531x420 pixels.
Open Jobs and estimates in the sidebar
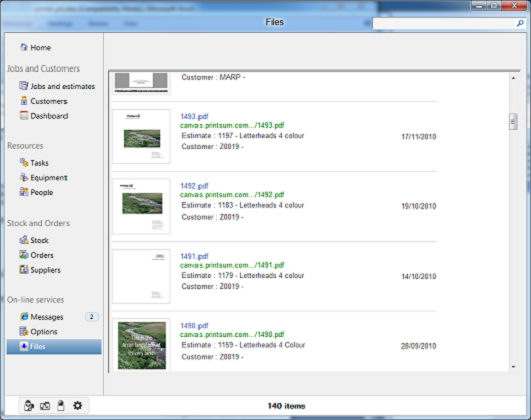[57, 86]
